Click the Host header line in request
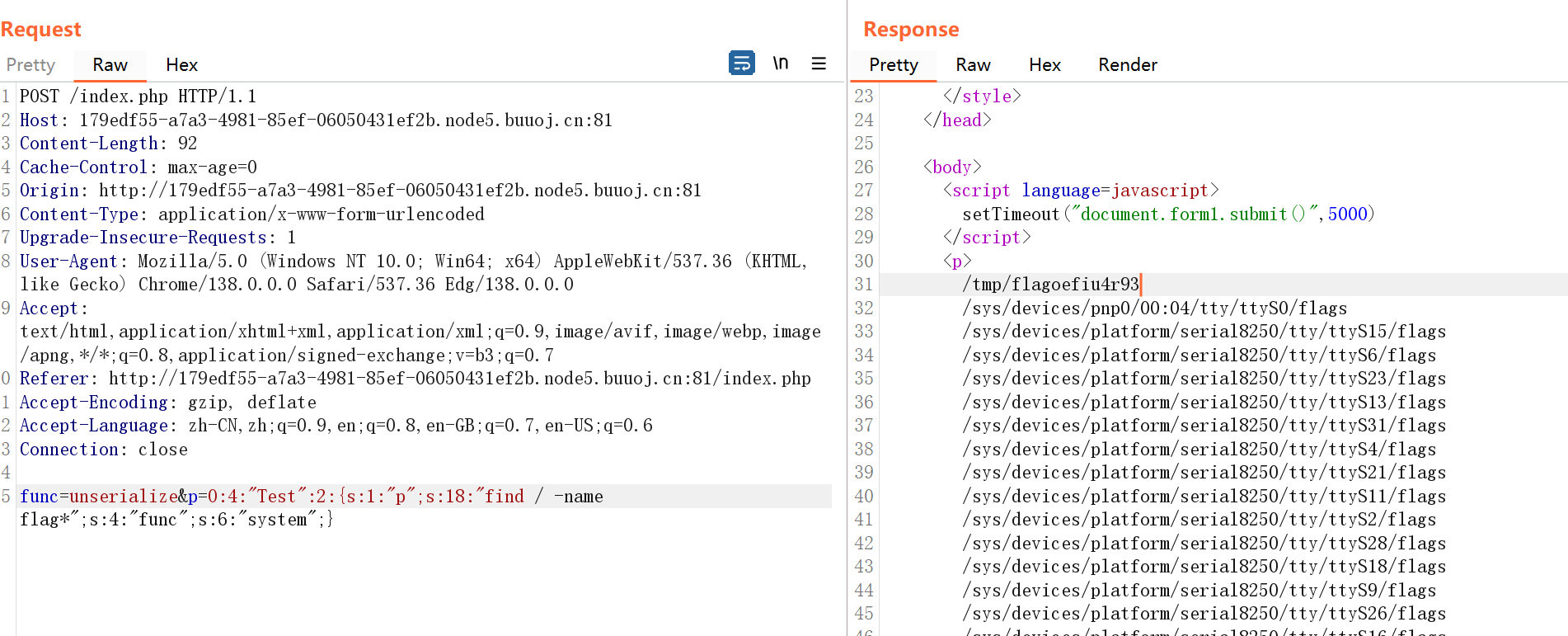Image resolution: width=1568 pixels, height=636 pixels. 316,120
